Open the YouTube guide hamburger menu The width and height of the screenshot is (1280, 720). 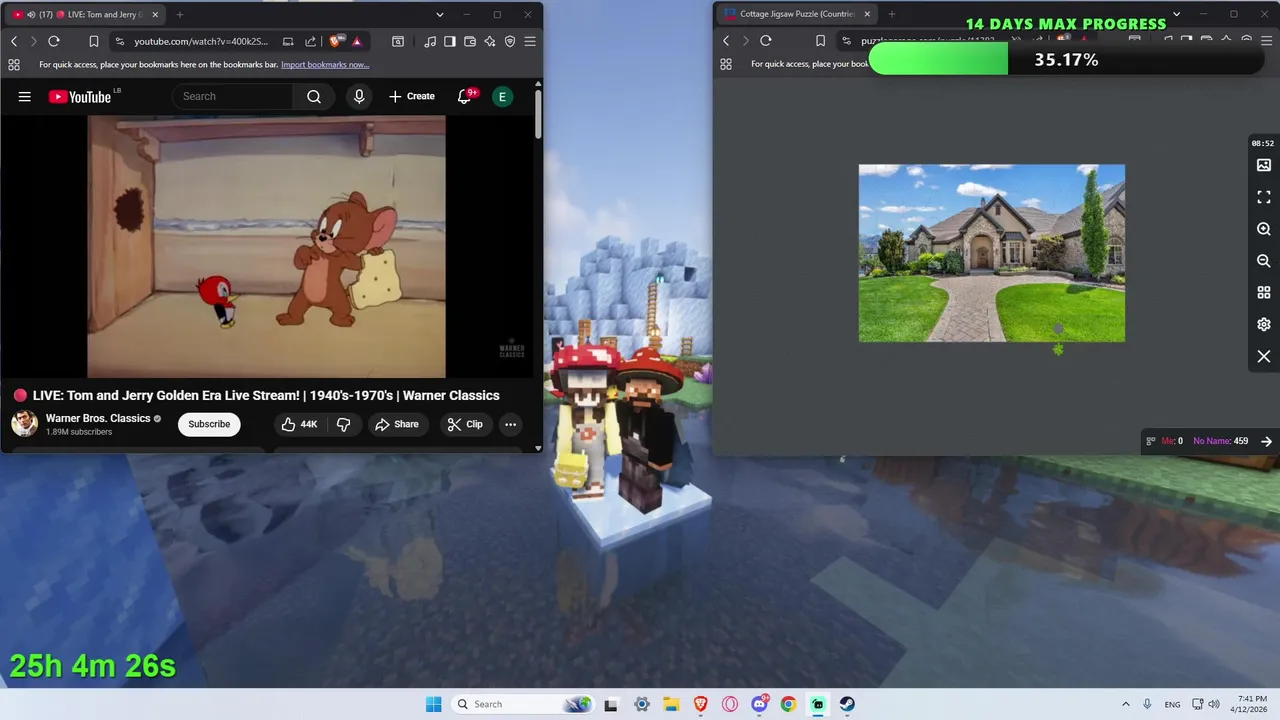(25, 96)
